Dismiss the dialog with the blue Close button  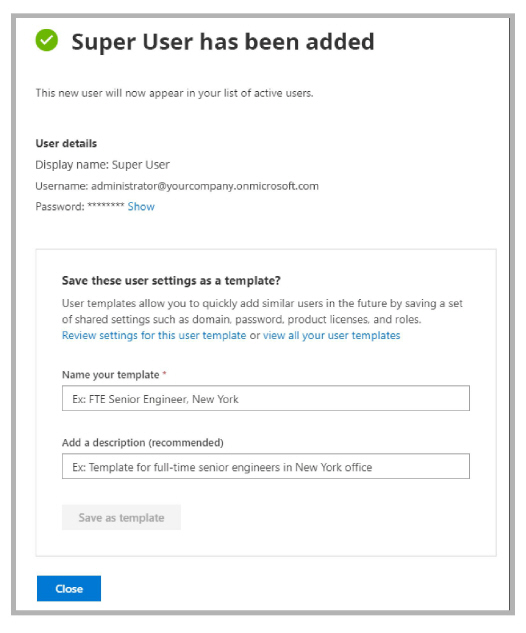coord(69,588)
